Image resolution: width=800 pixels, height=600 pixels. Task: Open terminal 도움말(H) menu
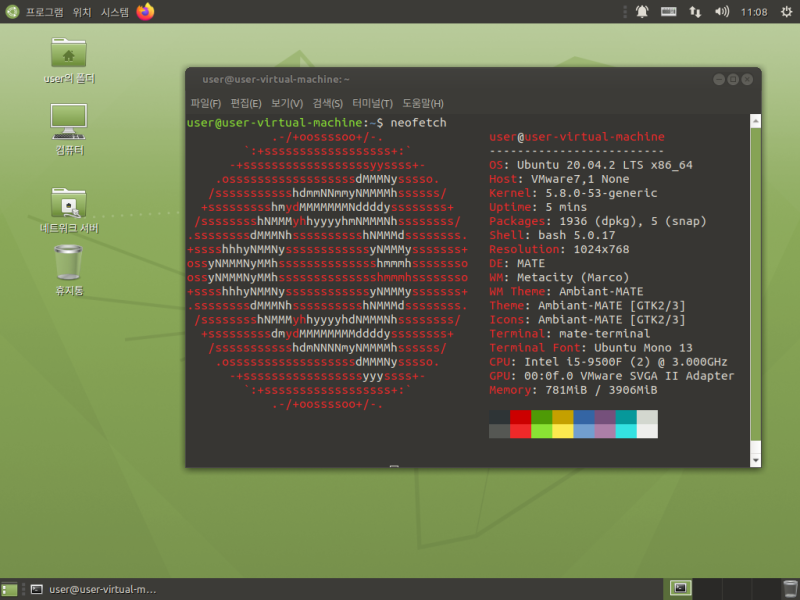pyautogui.click(x=423, y=104)
